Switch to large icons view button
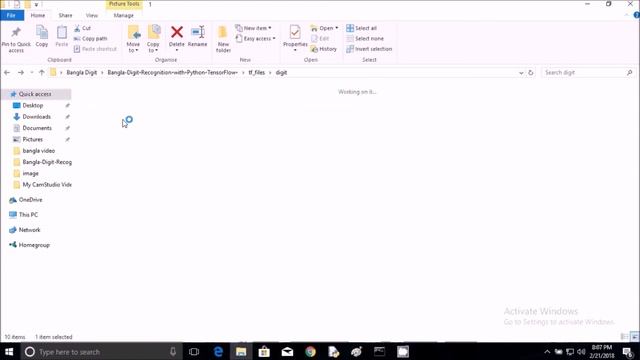Screen dimensions: 640x360 pos(634,337)
